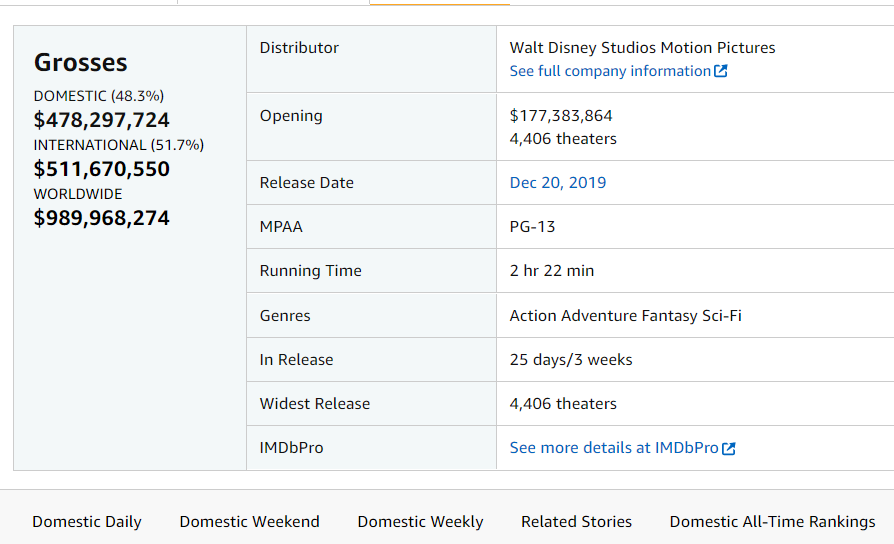Click the Widest Release row label
Viewport: 894px width, 544px height.
[315, 404]
